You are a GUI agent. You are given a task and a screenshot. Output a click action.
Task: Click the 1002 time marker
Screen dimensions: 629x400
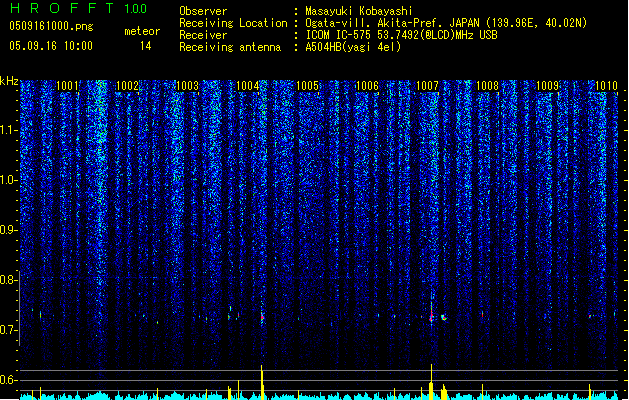pos(127,86)
